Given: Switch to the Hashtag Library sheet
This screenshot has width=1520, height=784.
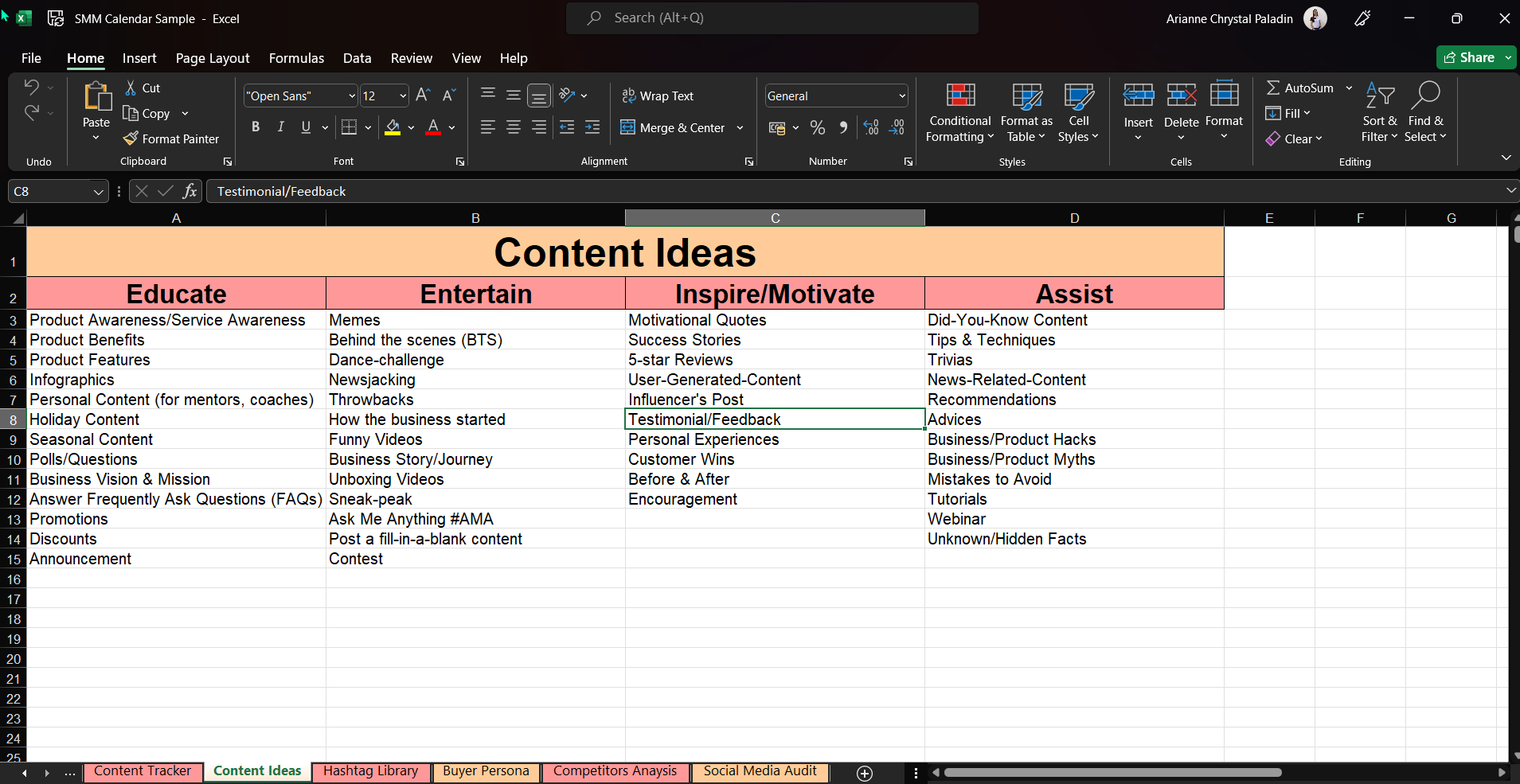Looking at the screenshot, I should pos(370,770).
